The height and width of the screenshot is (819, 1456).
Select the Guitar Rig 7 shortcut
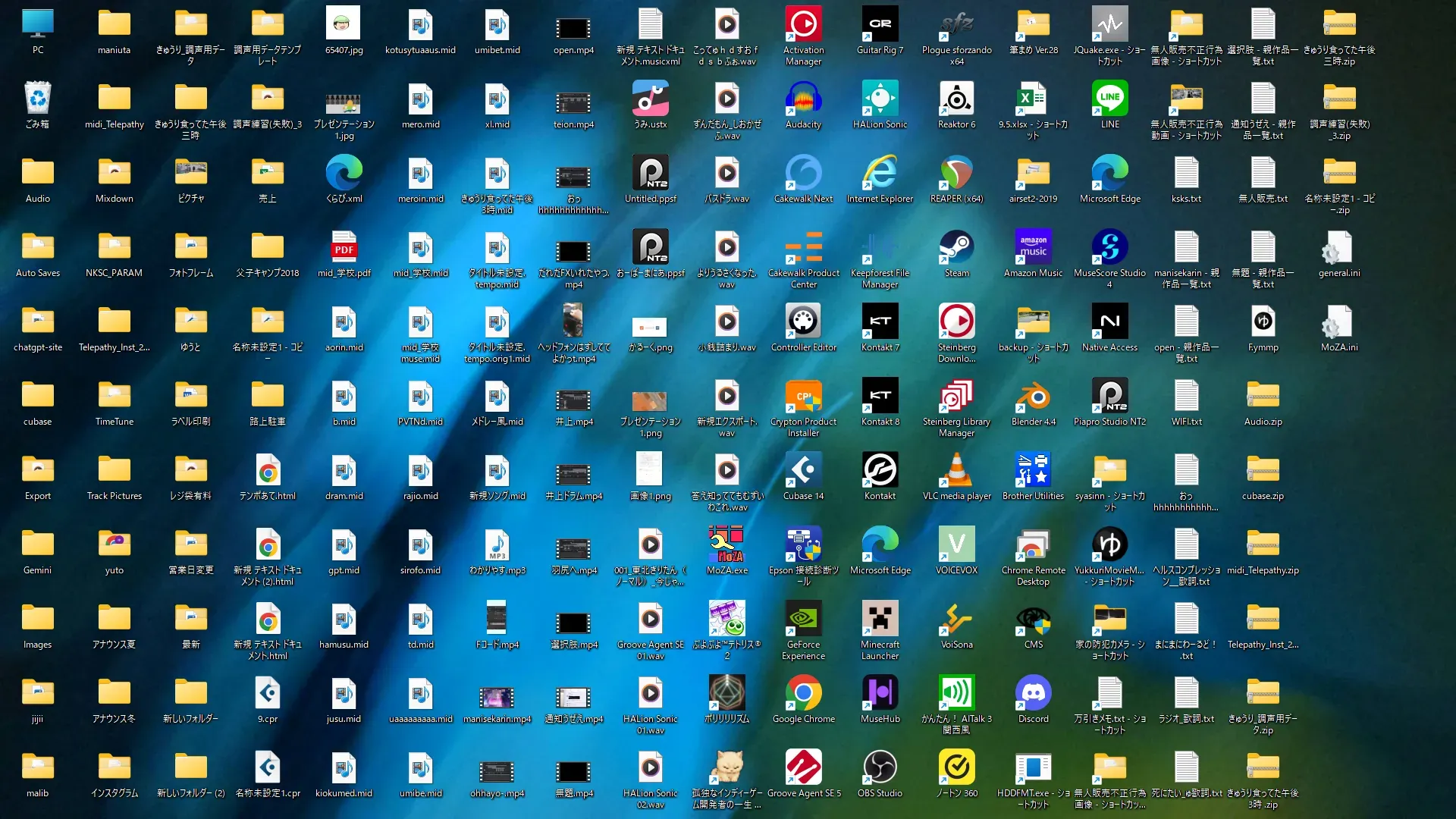[x=880, y=25]
